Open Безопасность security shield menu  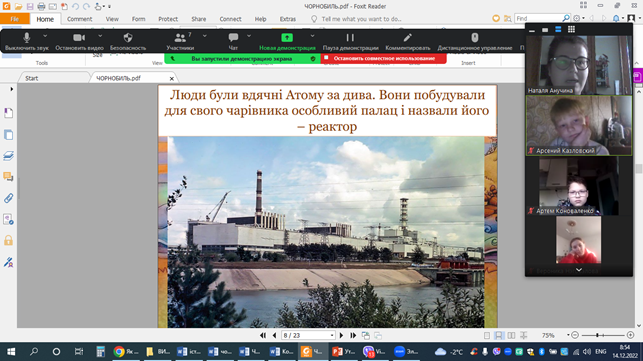[128, 41]
